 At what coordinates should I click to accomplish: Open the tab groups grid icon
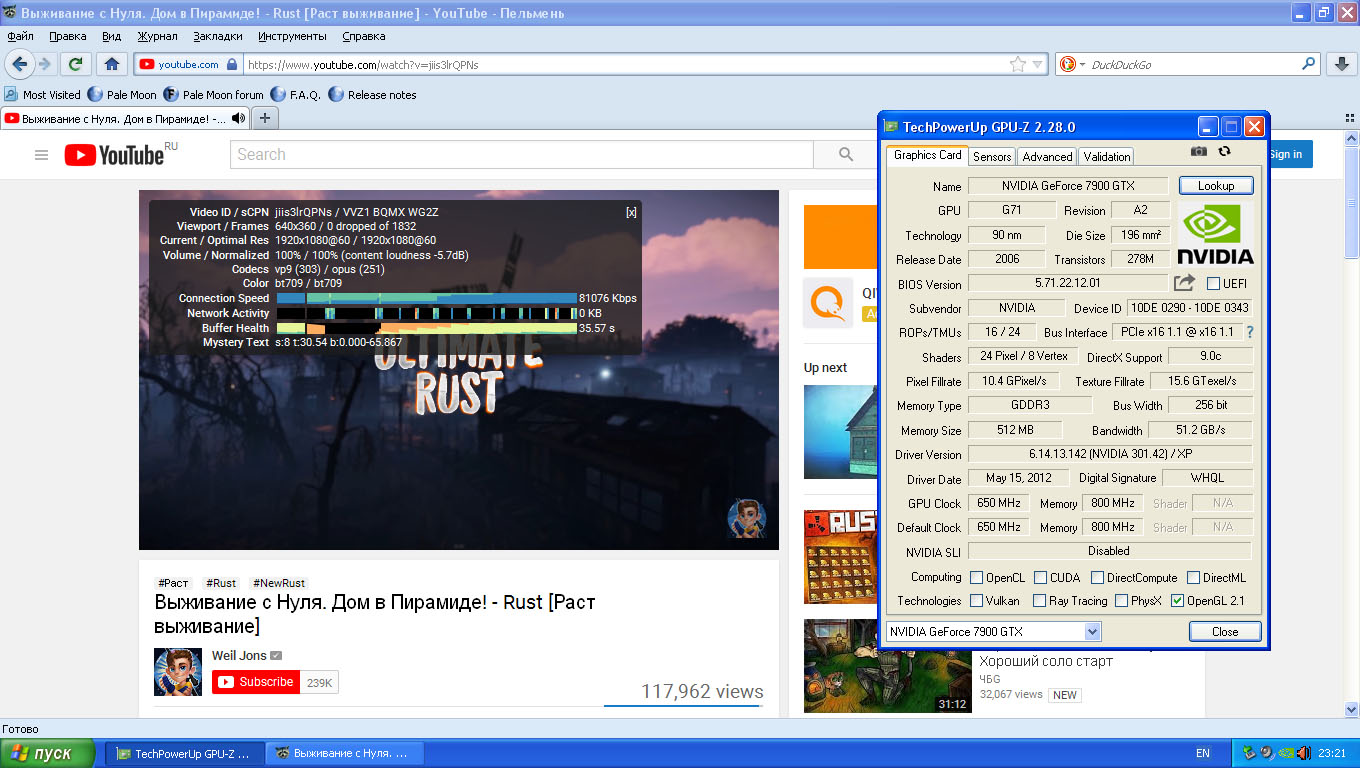click(1350, 118)
